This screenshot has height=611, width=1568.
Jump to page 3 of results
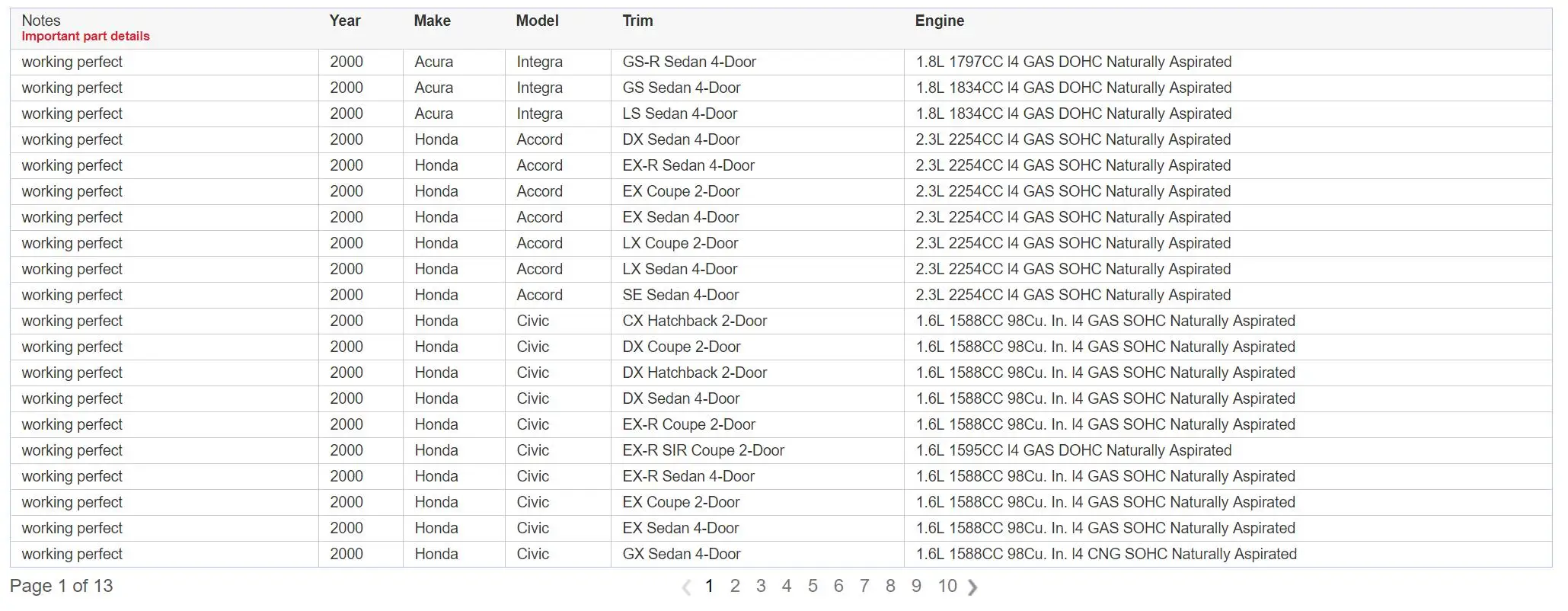coord(761,586)
